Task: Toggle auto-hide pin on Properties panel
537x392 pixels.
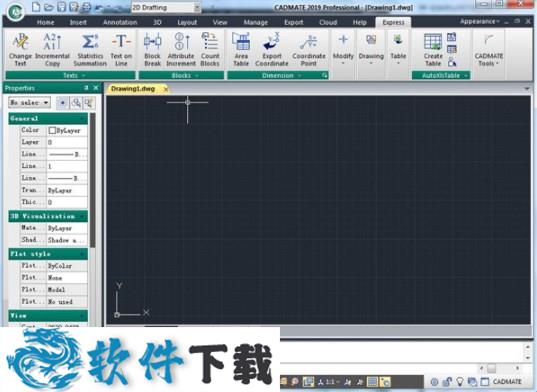Action: coord(86,88)
